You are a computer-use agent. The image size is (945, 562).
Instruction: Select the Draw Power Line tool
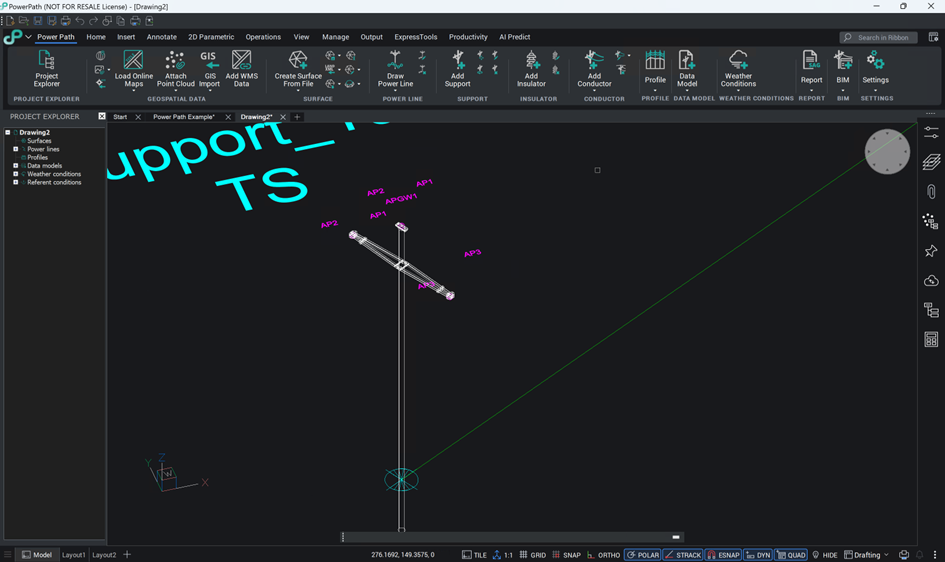(395, 69)
